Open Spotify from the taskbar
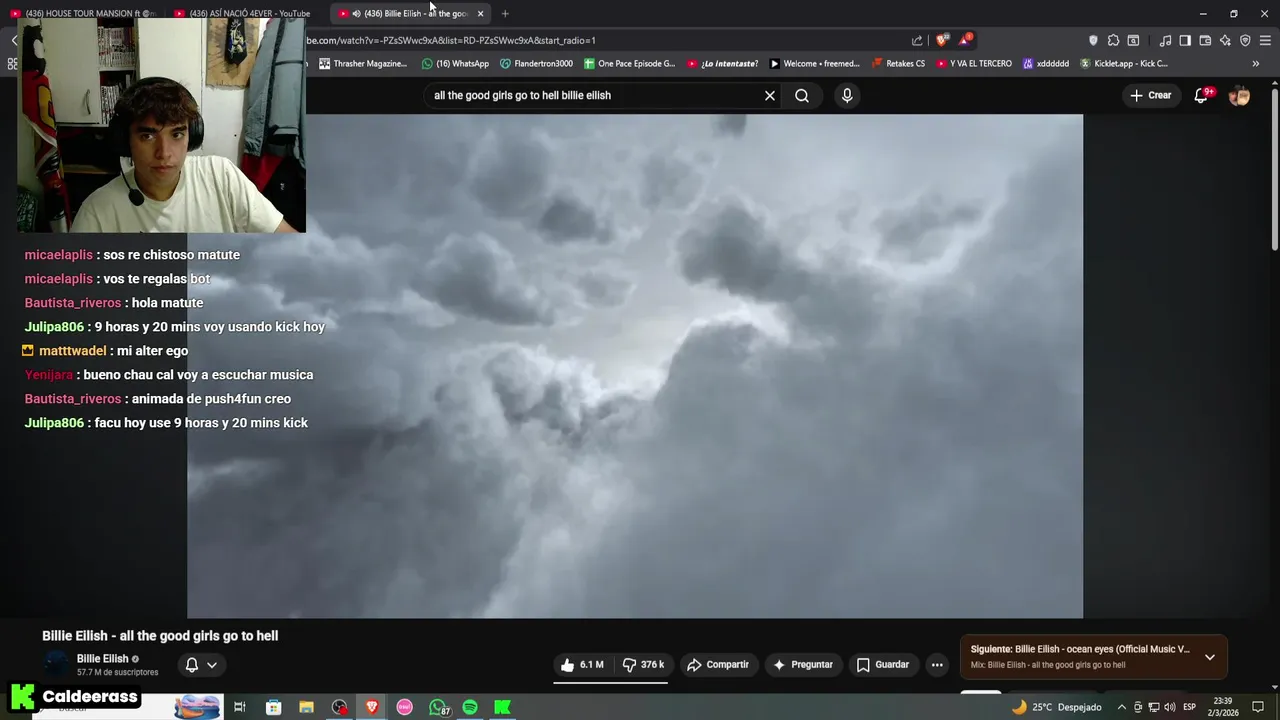Image resolution: width=1280 pixels, height=720 pixels. pyautogui.click(x=470, y=707)
